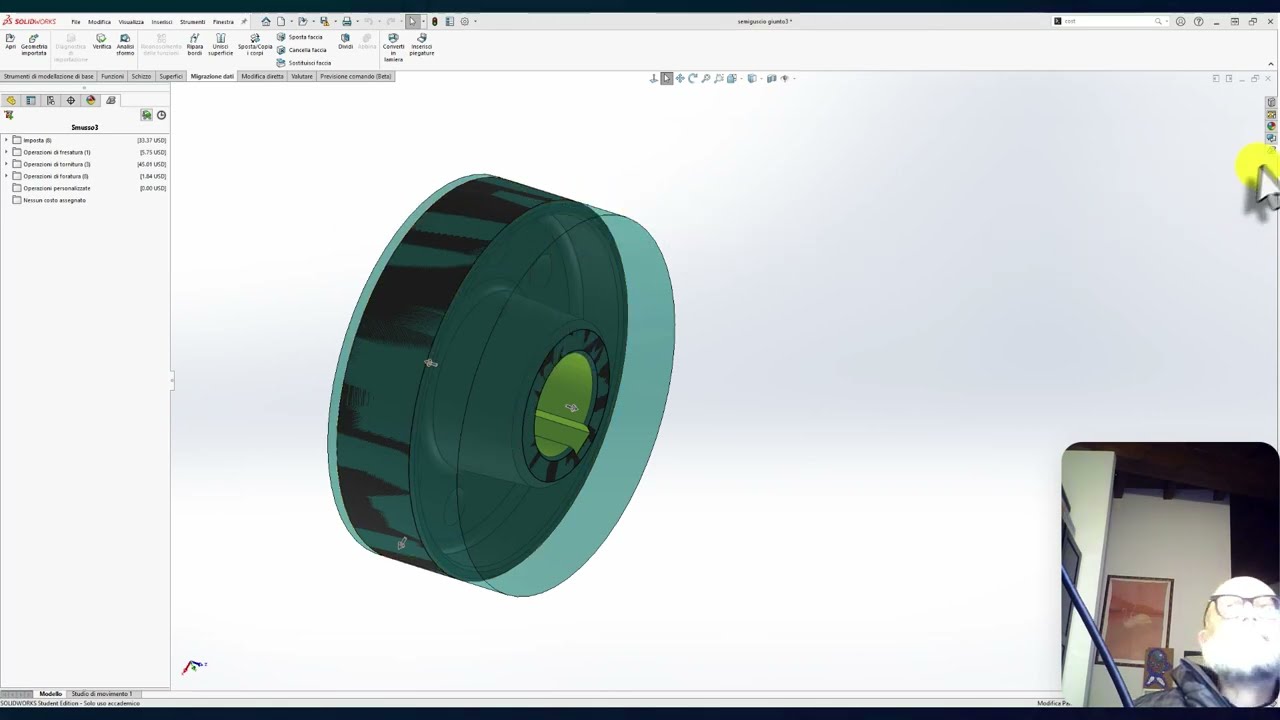
Task: Open Appearances tab in task pane
Action: tap(1271, 126)
